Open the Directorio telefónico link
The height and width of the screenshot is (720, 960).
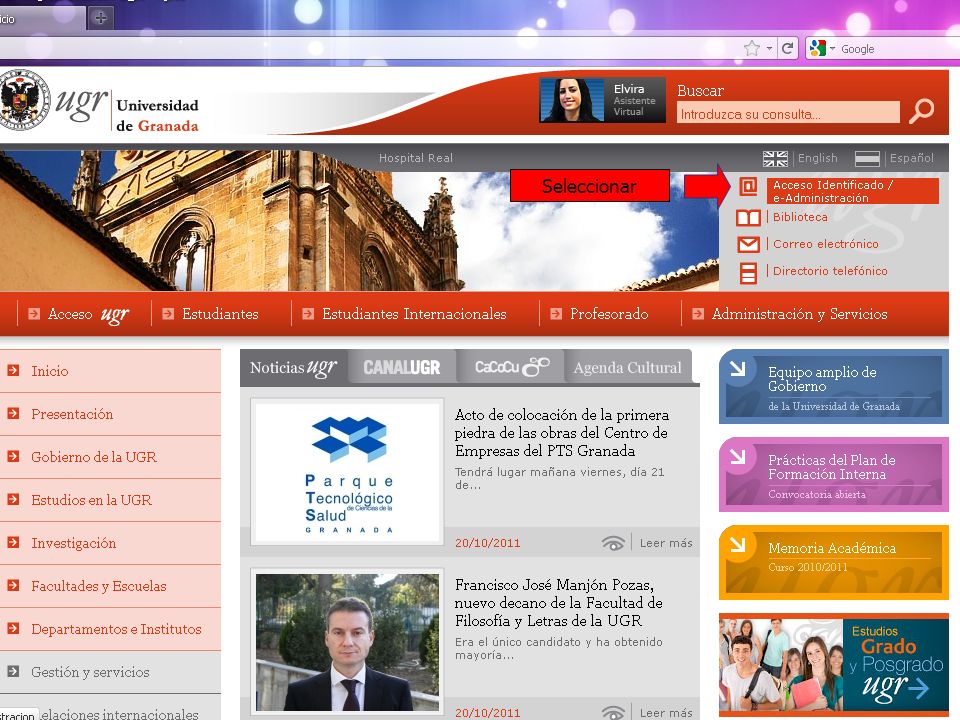pos(830,271)
